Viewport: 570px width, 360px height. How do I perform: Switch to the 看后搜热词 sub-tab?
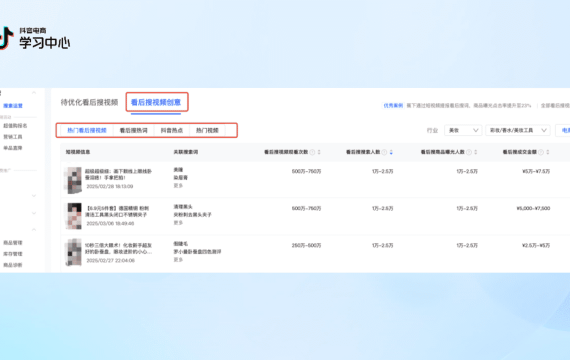[x=133, y=130]
